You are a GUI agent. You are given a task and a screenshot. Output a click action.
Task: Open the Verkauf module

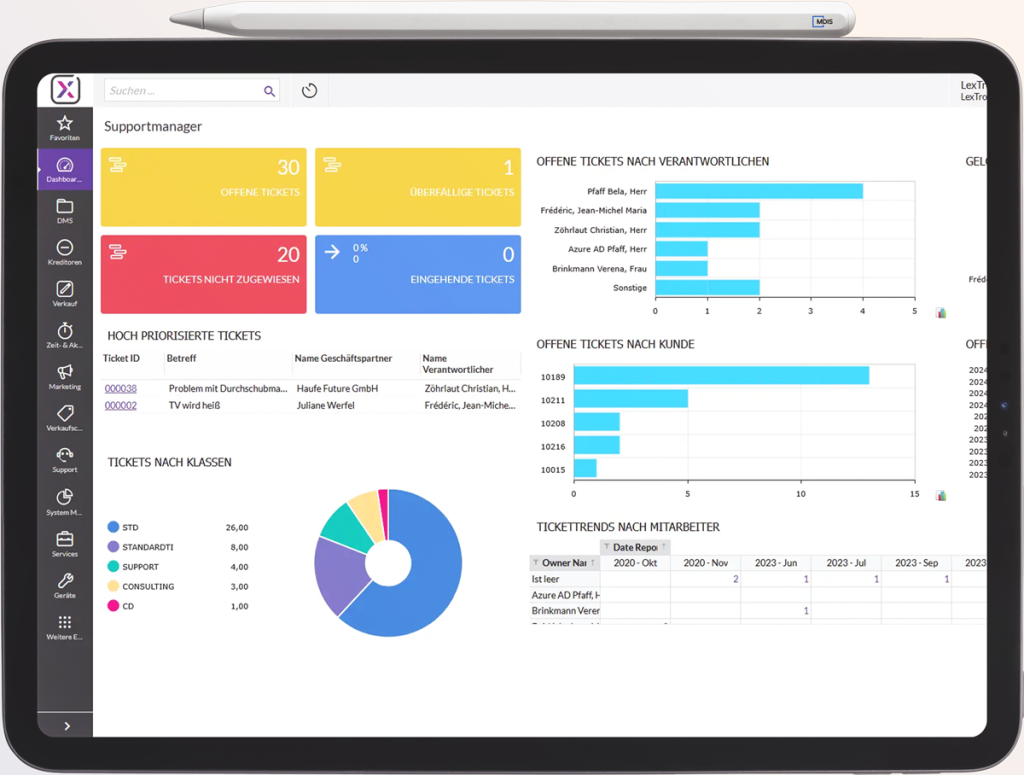click(x=65, y=293)
